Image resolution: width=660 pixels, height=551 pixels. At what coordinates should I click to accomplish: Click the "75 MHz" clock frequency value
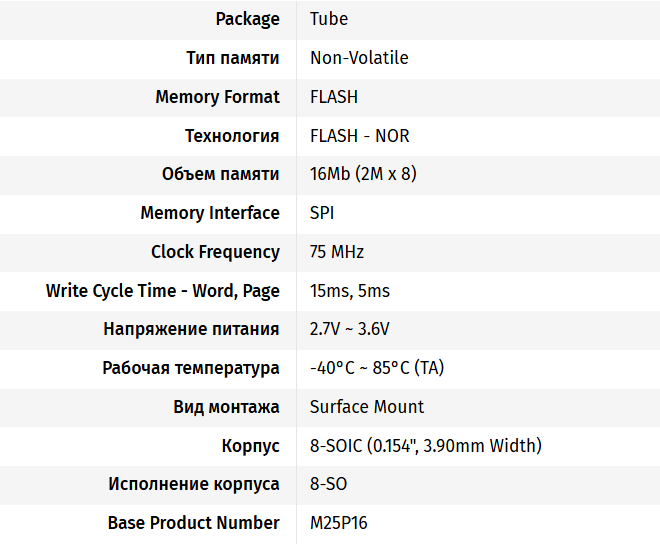tap(337, 252)
